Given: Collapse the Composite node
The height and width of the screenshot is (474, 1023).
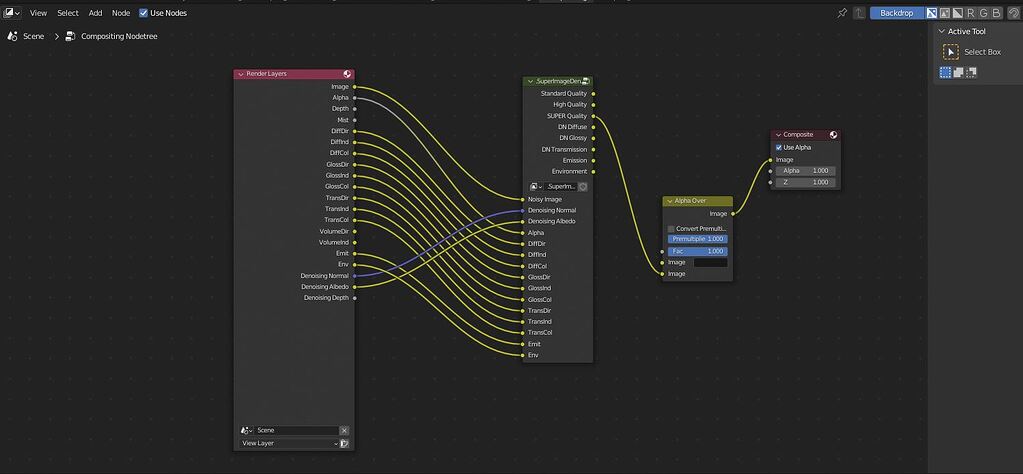Looking at the screenshot, I should click(x=778, y=135).
